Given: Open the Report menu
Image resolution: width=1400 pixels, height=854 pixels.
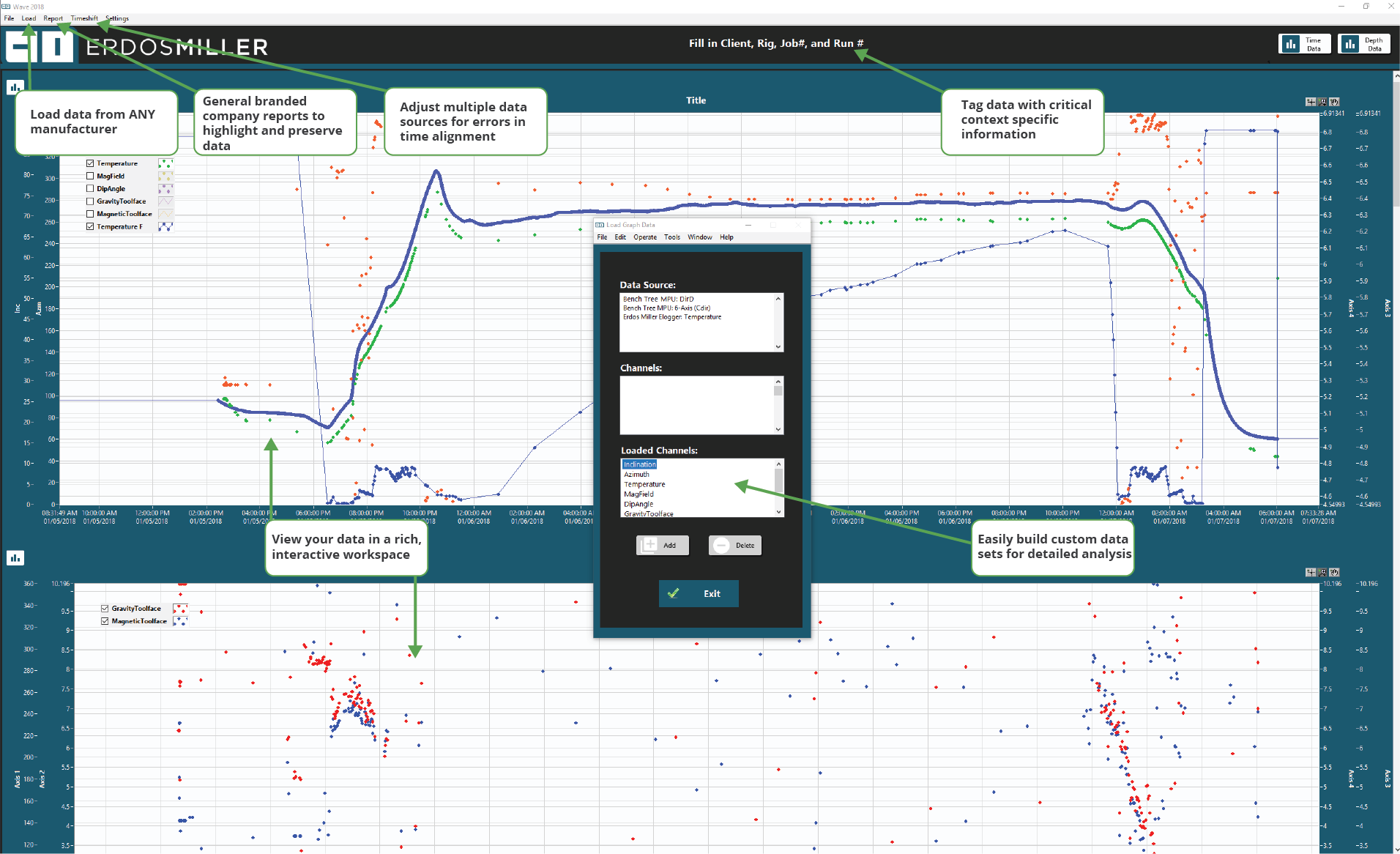Looking at the screenshot, I should click(53, 18).
